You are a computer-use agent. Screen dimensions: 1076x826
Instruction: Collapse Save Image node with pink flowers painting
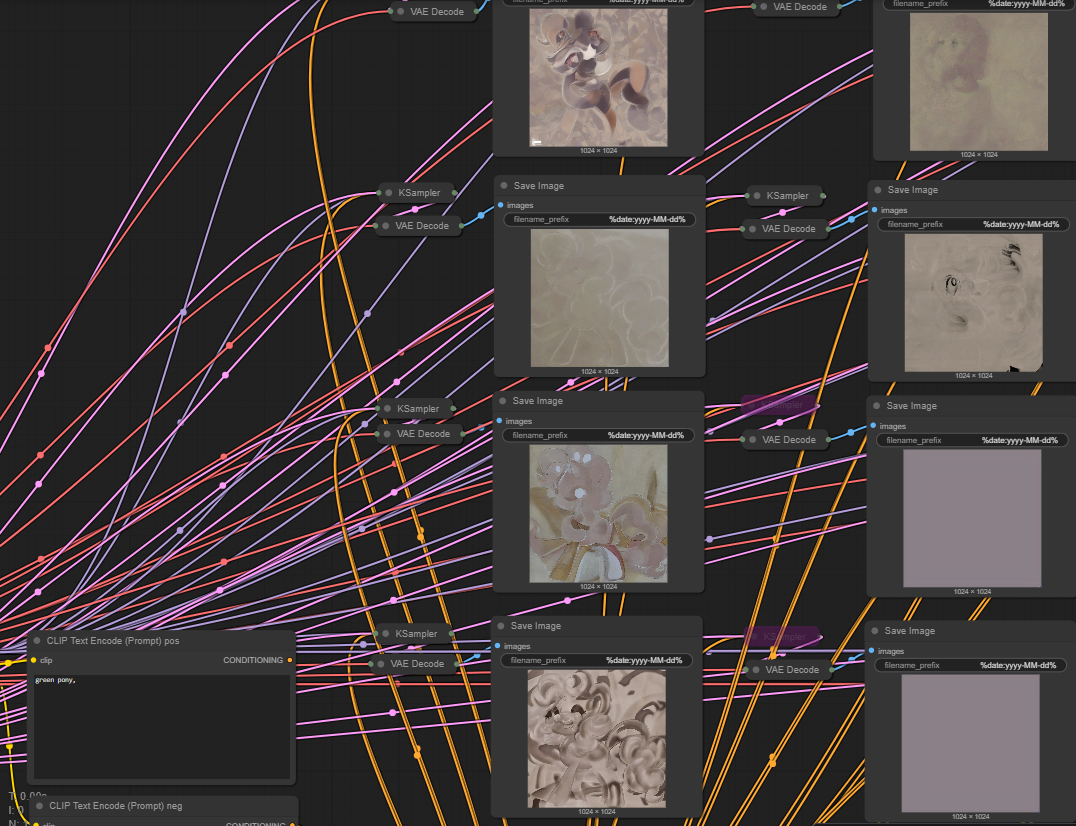(x=503, y=401)
